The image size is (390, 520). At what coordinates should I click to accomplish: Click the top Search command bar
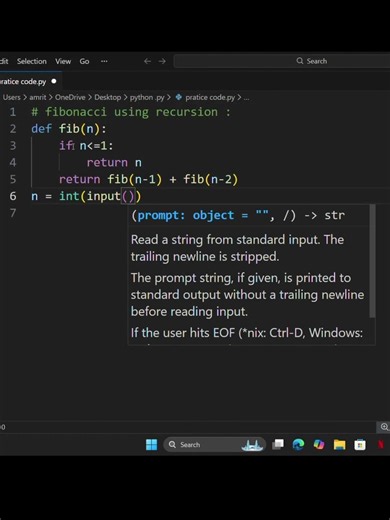282,61
